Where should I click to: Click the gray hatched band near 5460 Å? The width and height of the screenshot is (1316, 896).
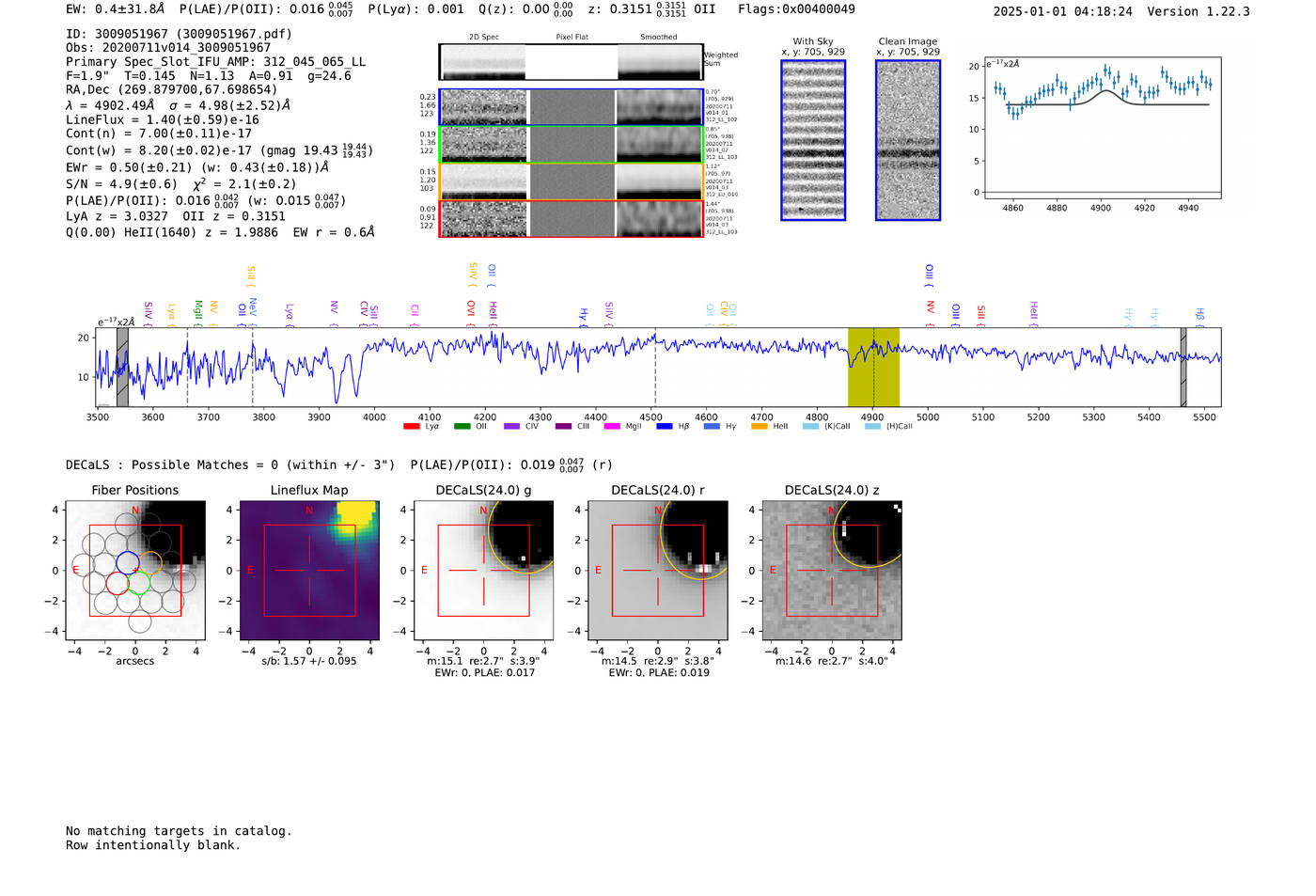click(1183, 367)
